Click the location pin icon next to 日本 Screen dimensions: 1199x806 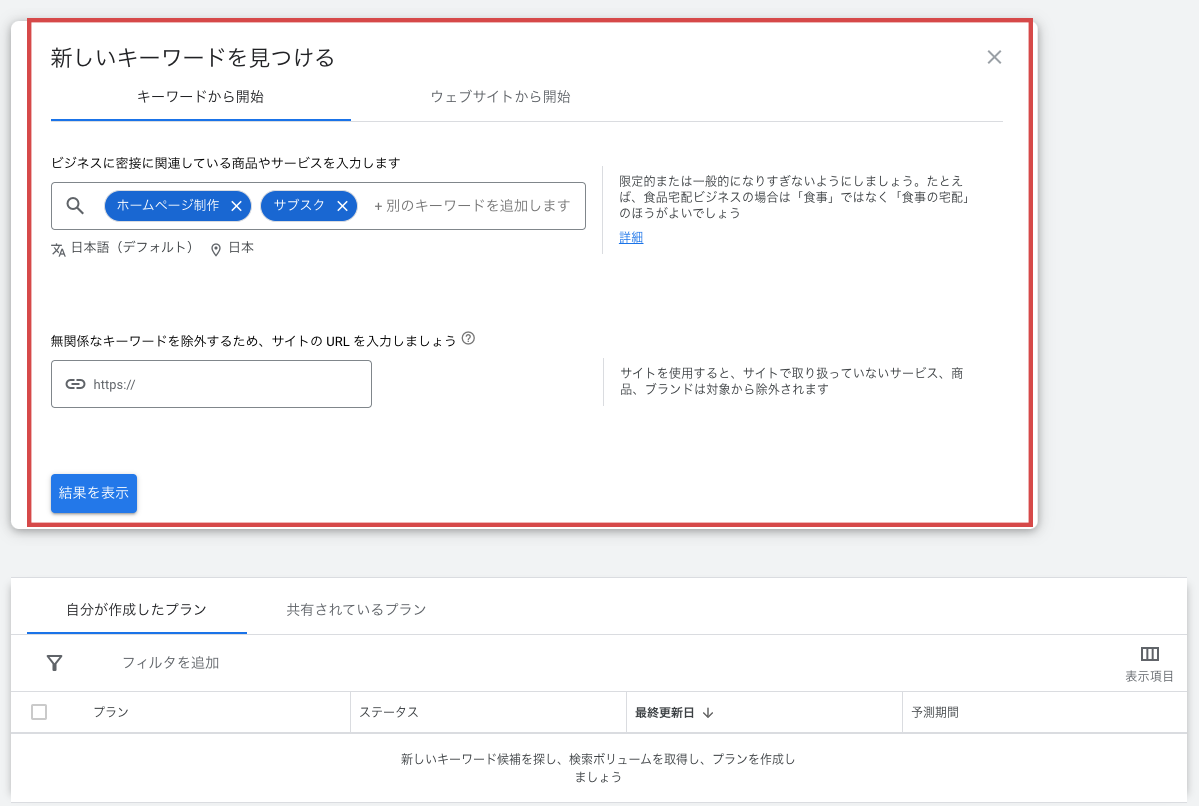pos(216,249)
